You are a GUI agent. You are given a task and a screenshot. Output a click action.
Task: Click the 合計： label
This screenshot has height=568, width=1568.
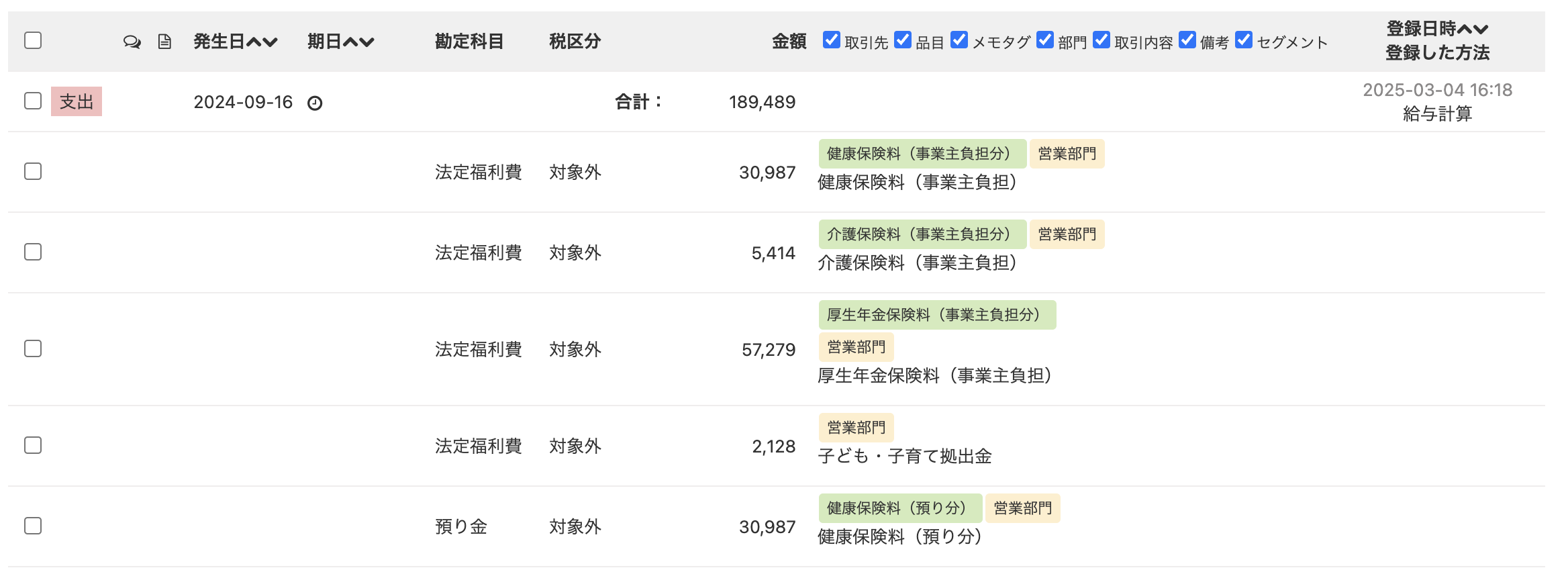(638, 102)
